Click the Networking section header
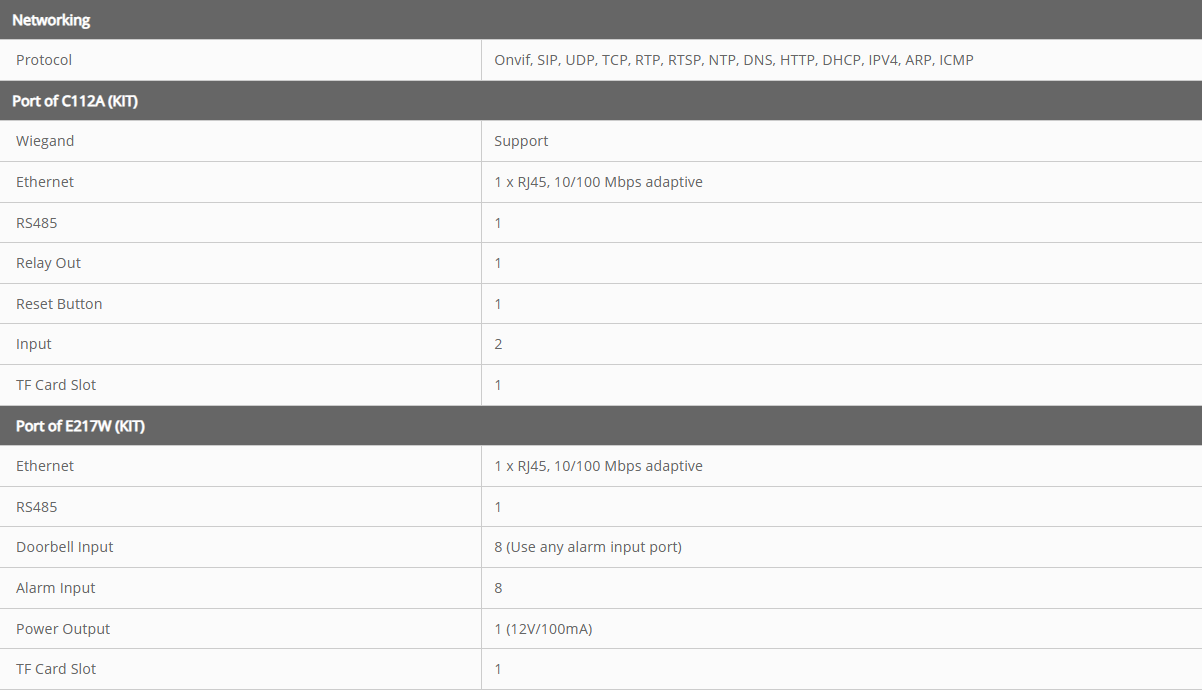This screenshot has width=1202, height=690. [601, 20]
